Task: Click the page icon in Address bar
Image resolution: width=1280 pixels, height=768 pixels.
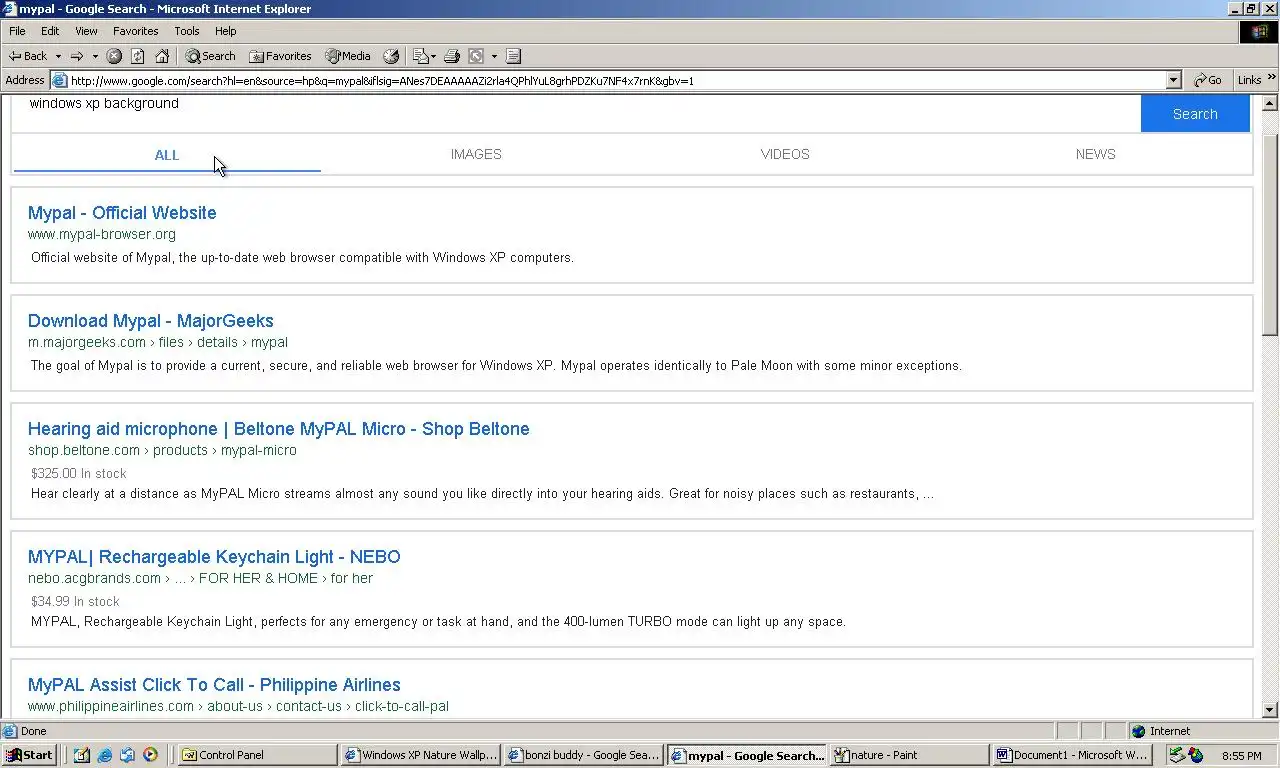Action: [x=60, y=80]
